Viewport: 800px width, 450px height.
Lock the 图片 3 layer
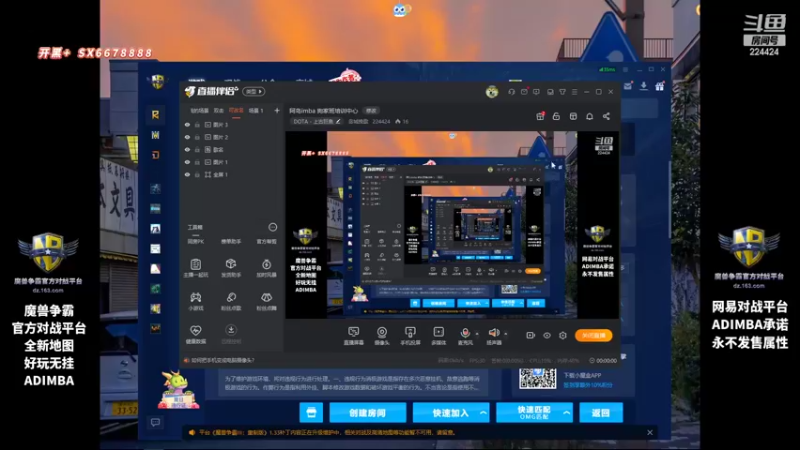point(197,124)
